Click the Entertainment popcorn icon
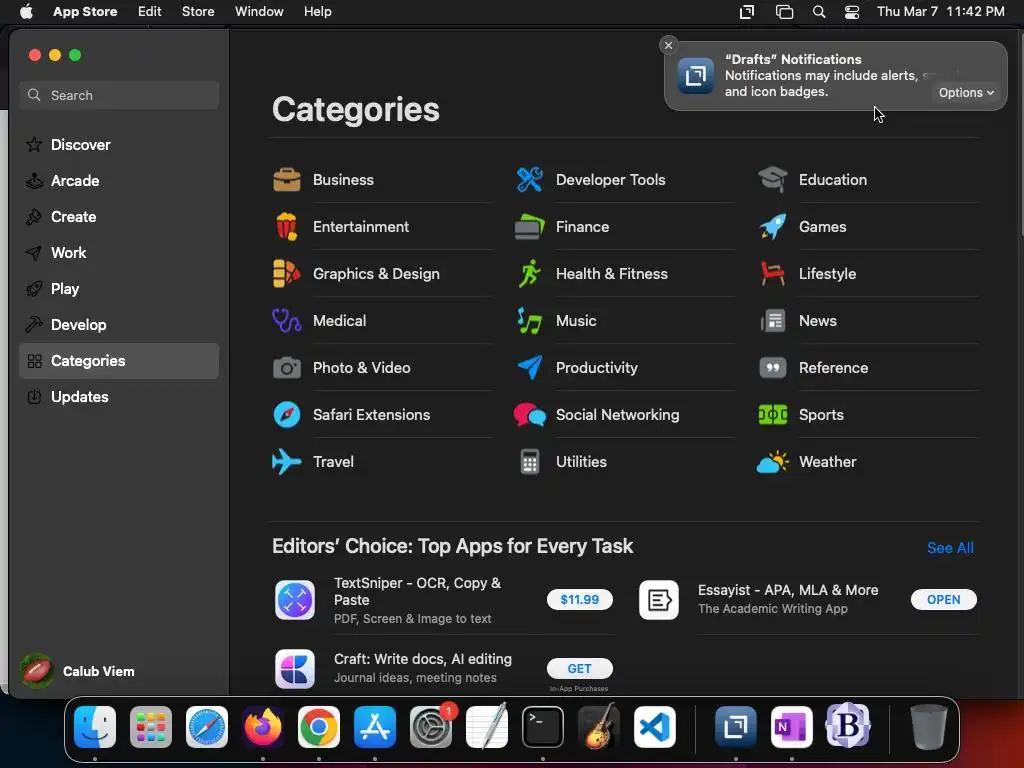Screen dimensions: 1024x768 (x=287, y=227)
